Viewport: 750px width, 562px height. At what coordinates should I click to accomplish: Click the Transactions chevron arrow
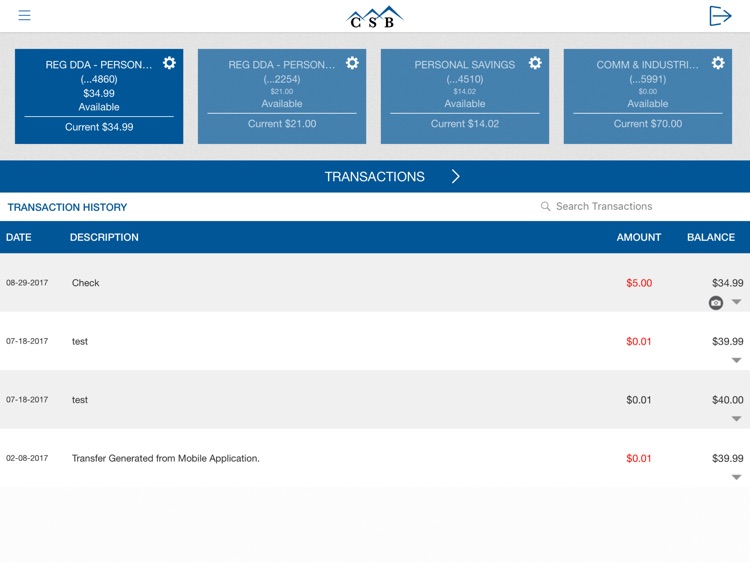coord(455,176)
